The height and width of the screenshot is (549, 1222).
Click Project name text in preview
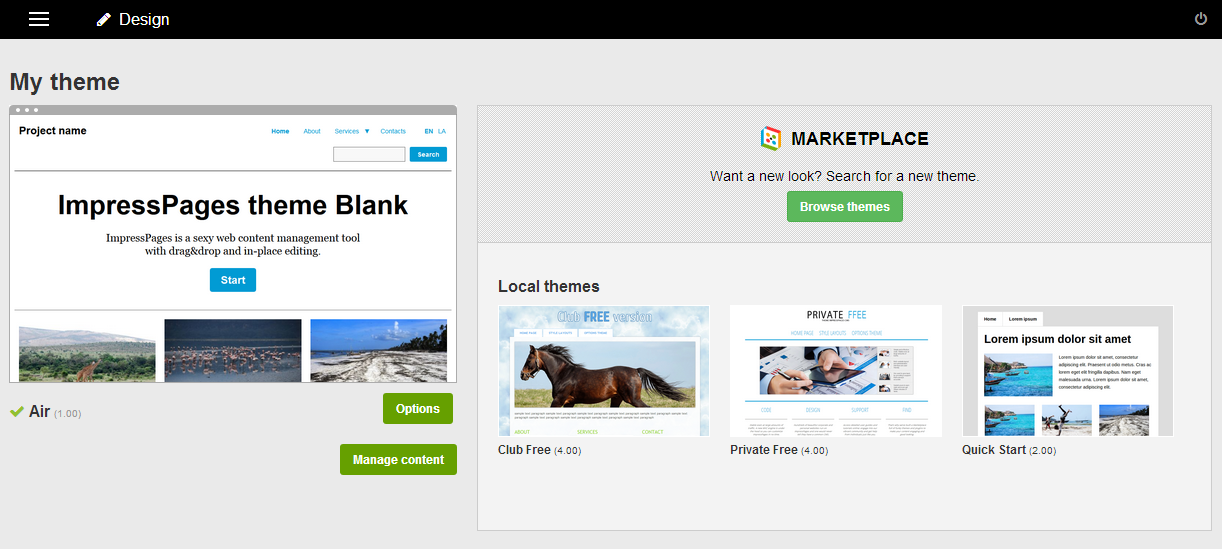[53, 131]
